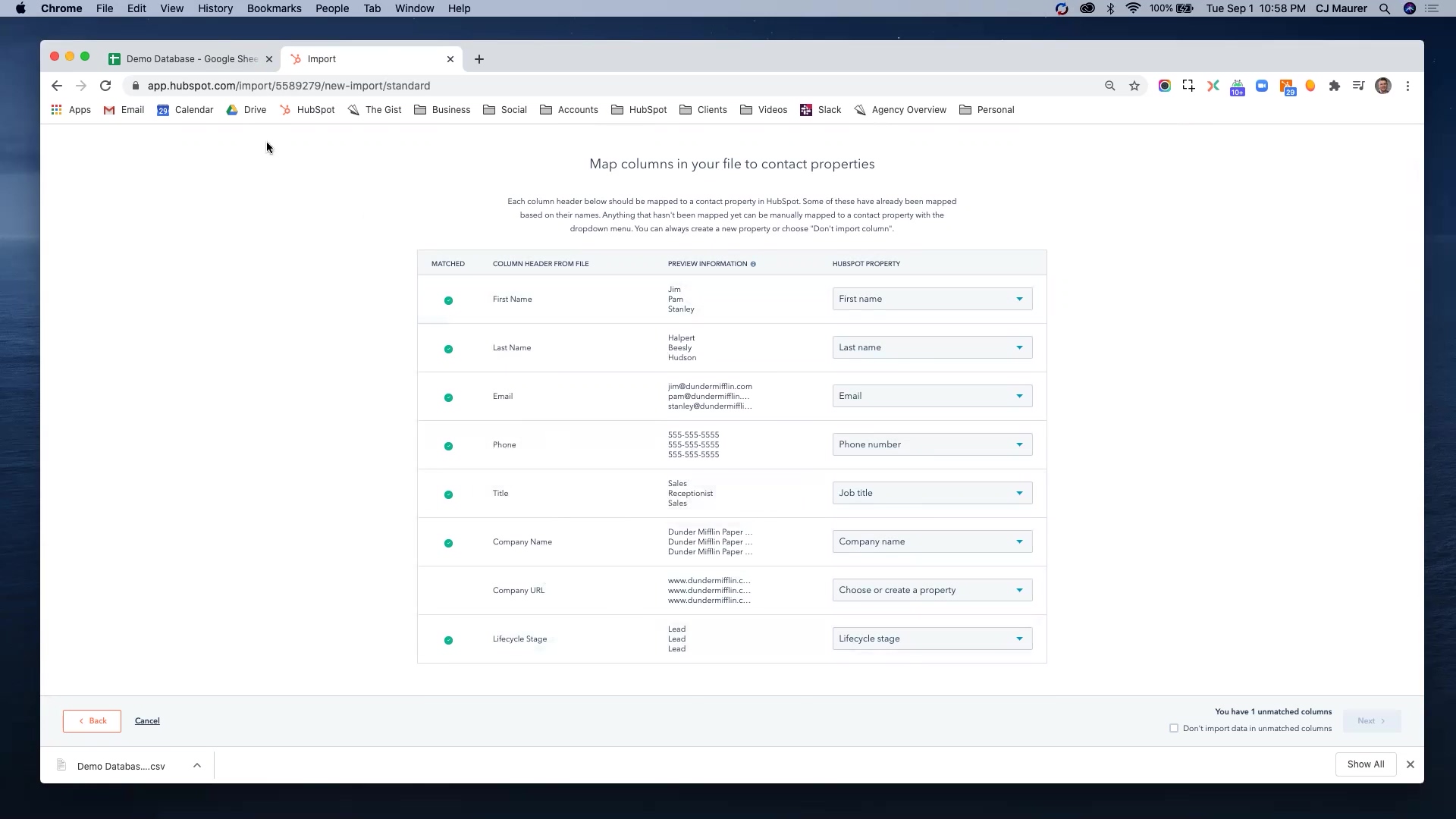Open the Social bookmarks folder
1456x819 pixels.
click(x=505, y=110)
